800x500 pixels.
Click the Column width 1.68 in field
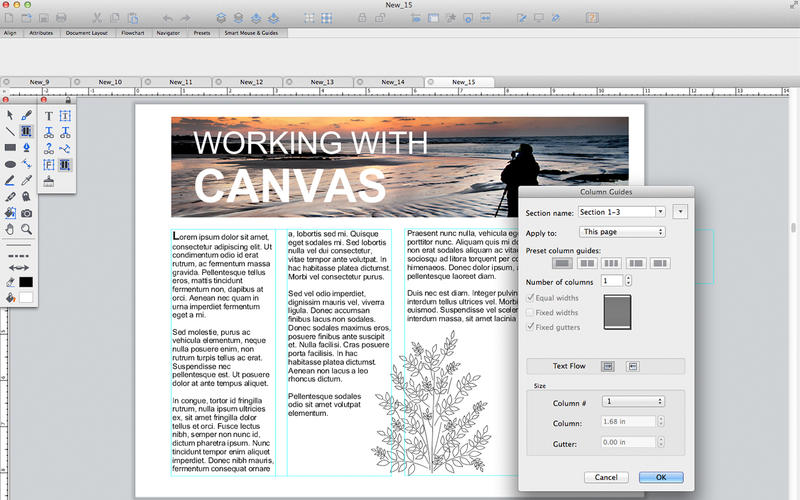(x=629, y=421)
